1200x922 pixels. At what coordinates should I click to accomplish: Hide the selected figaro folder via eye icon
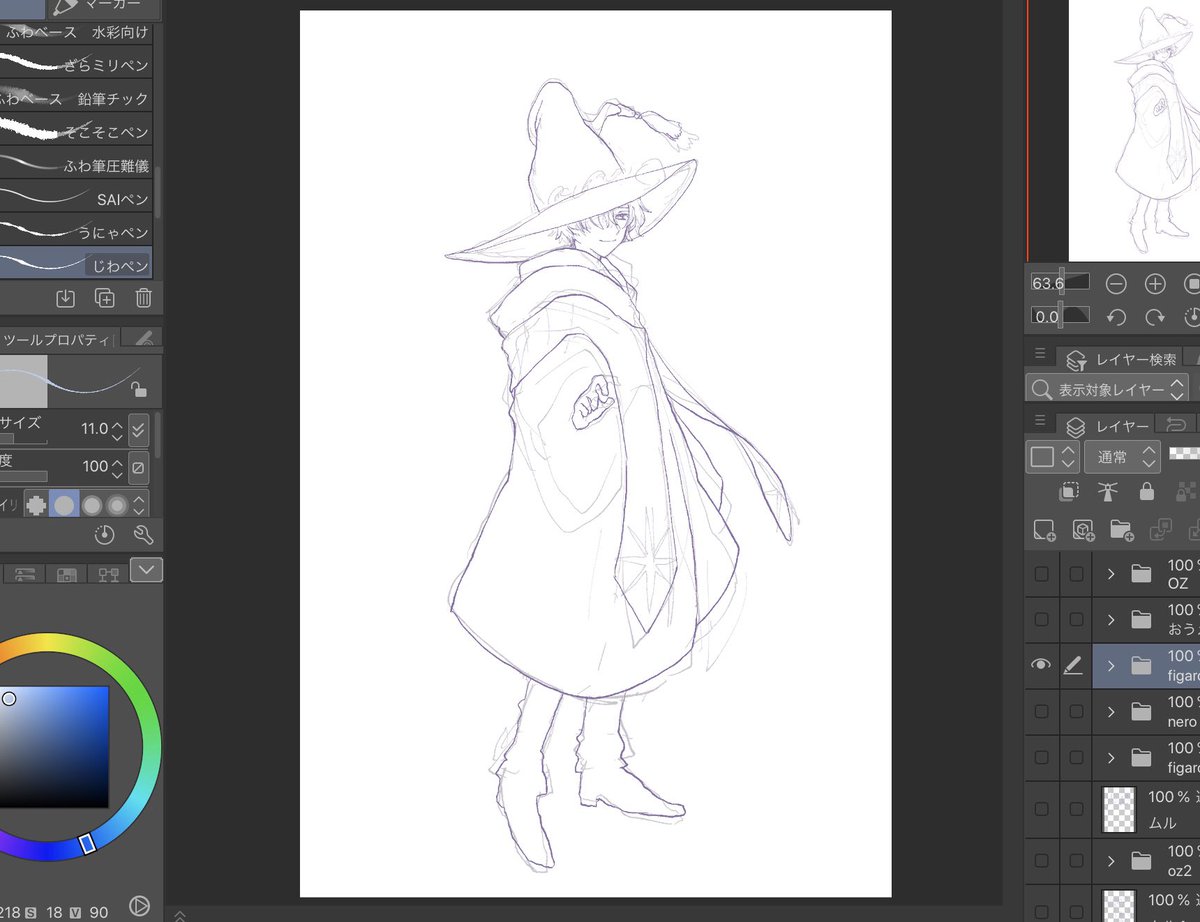point(1041,665)
